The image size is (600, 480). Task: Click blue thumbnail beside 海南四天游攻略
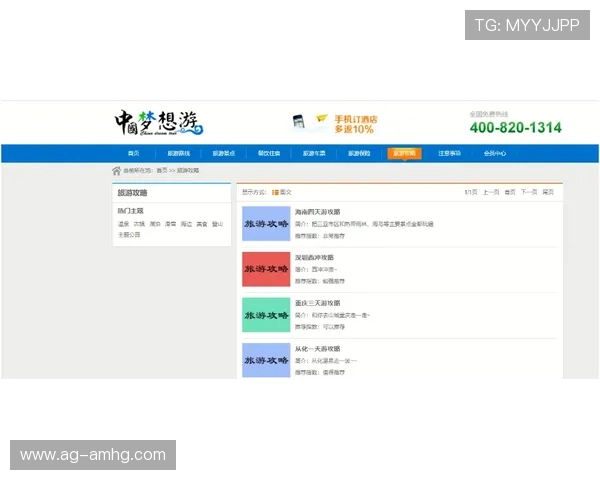coord(266,224)
